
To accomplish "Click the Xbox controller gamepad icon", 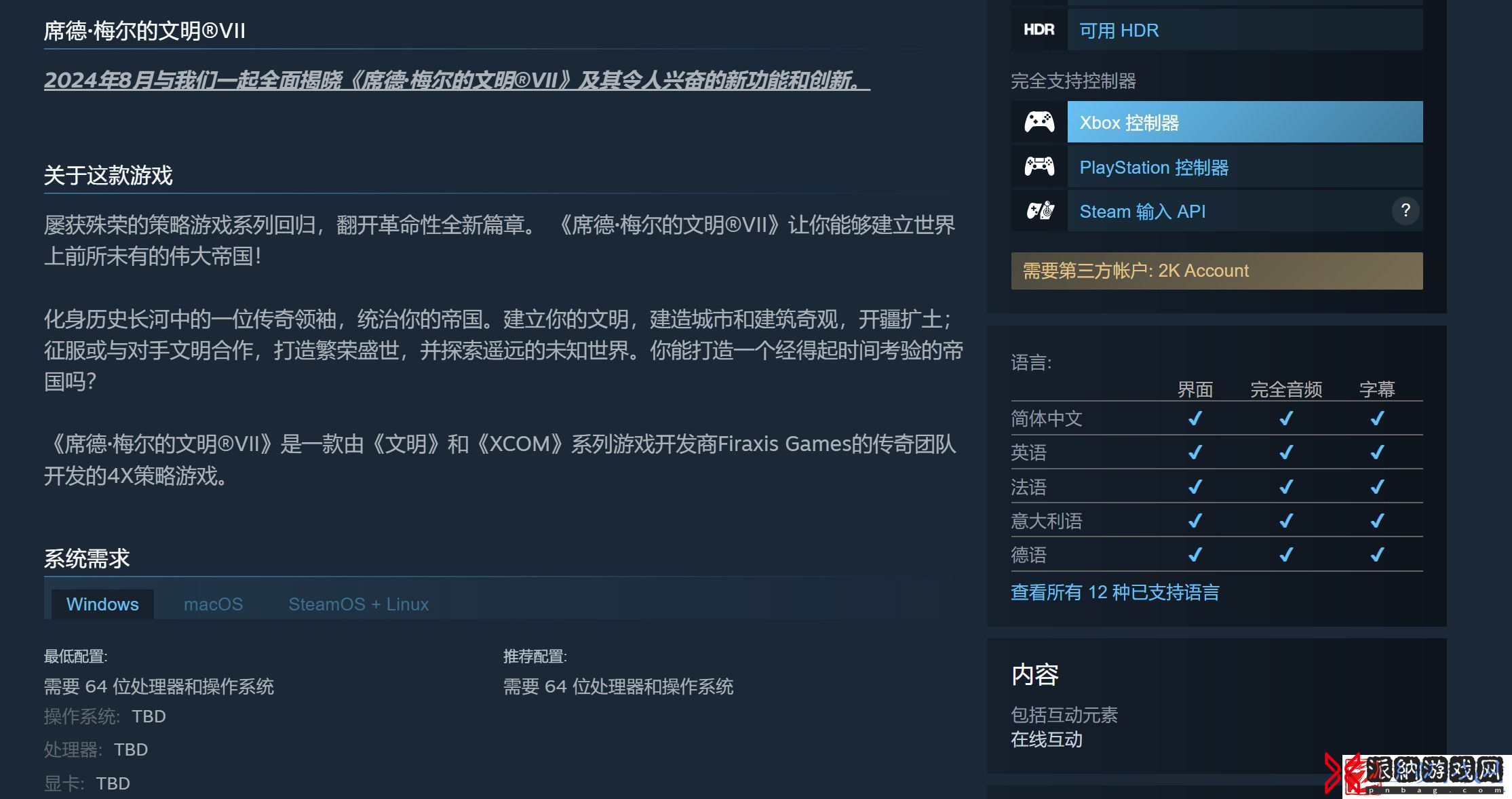I will (x=1039, y=122).
